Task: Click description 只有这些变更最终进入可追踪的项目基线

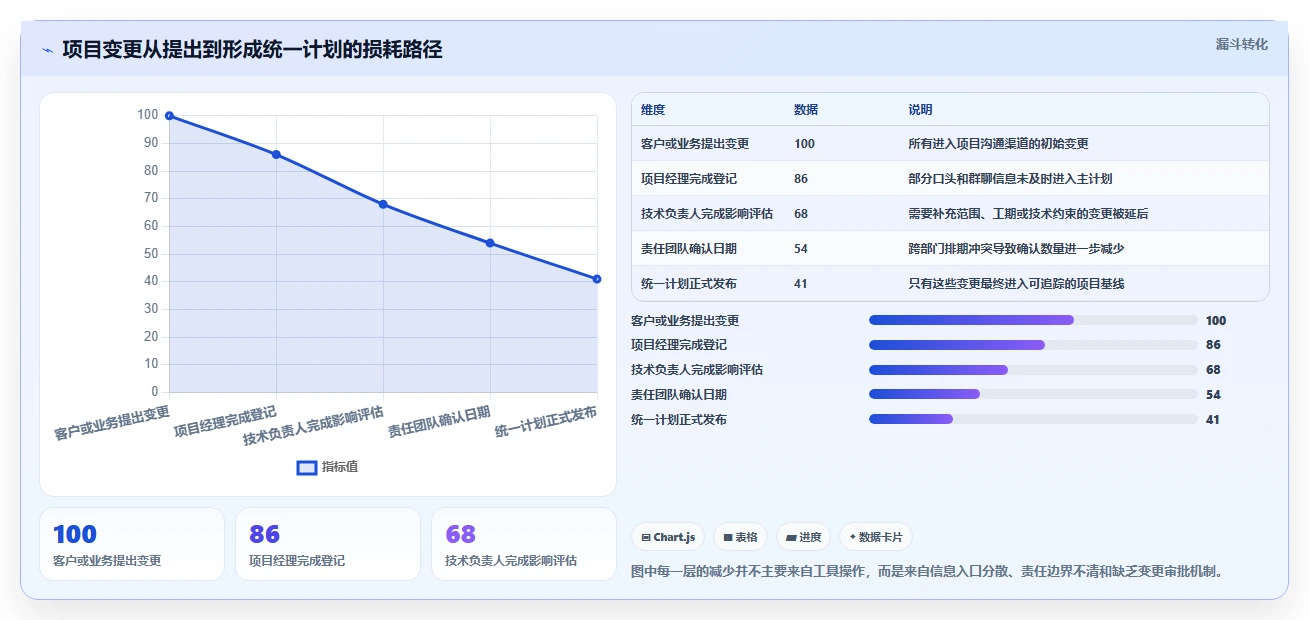Action: pyautogui.click(x=1016, y=284)
